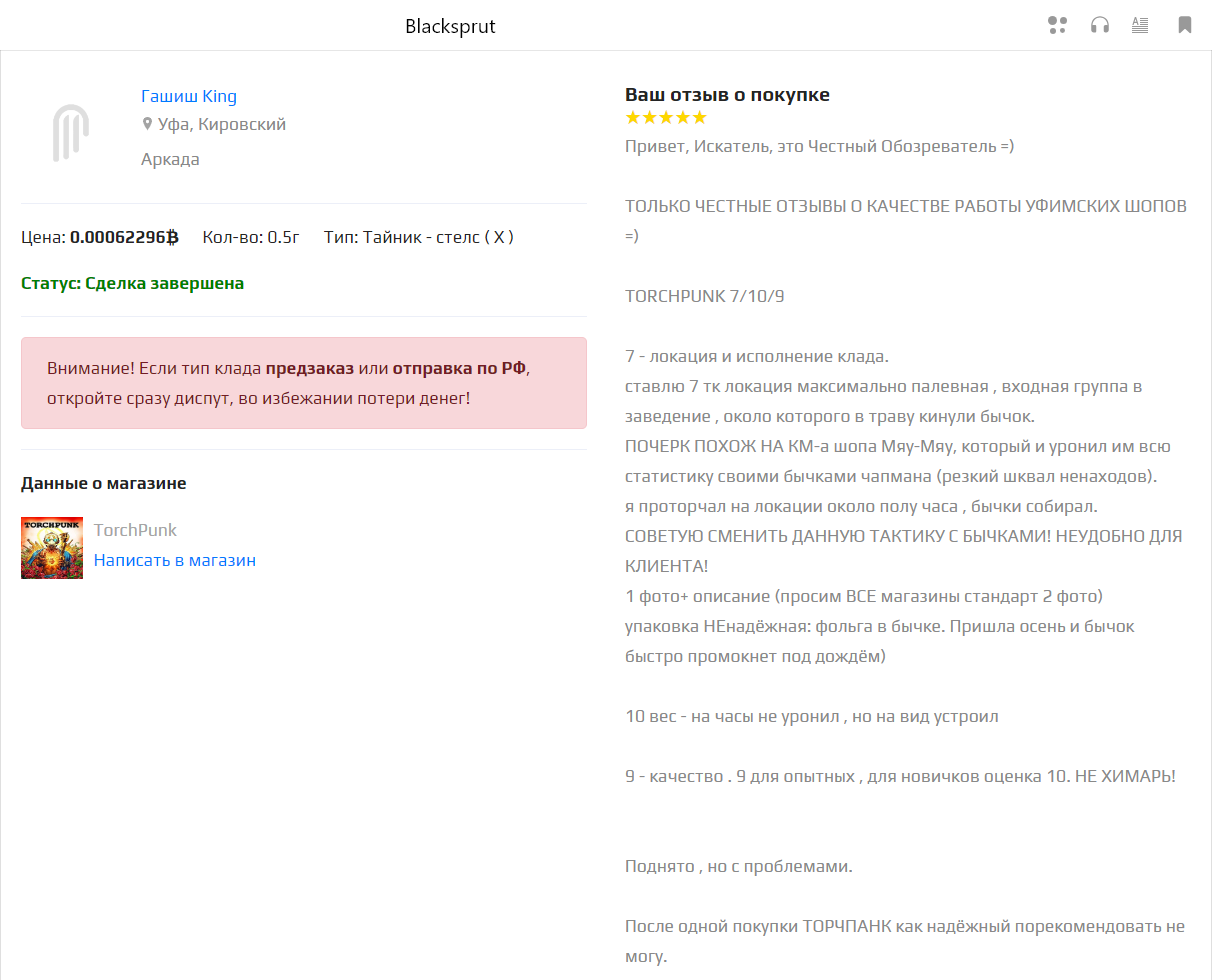The width and height of the screenshot is (1212, 980).
Task: Click the line starting 10 вес
Action: tap(812, 716)
